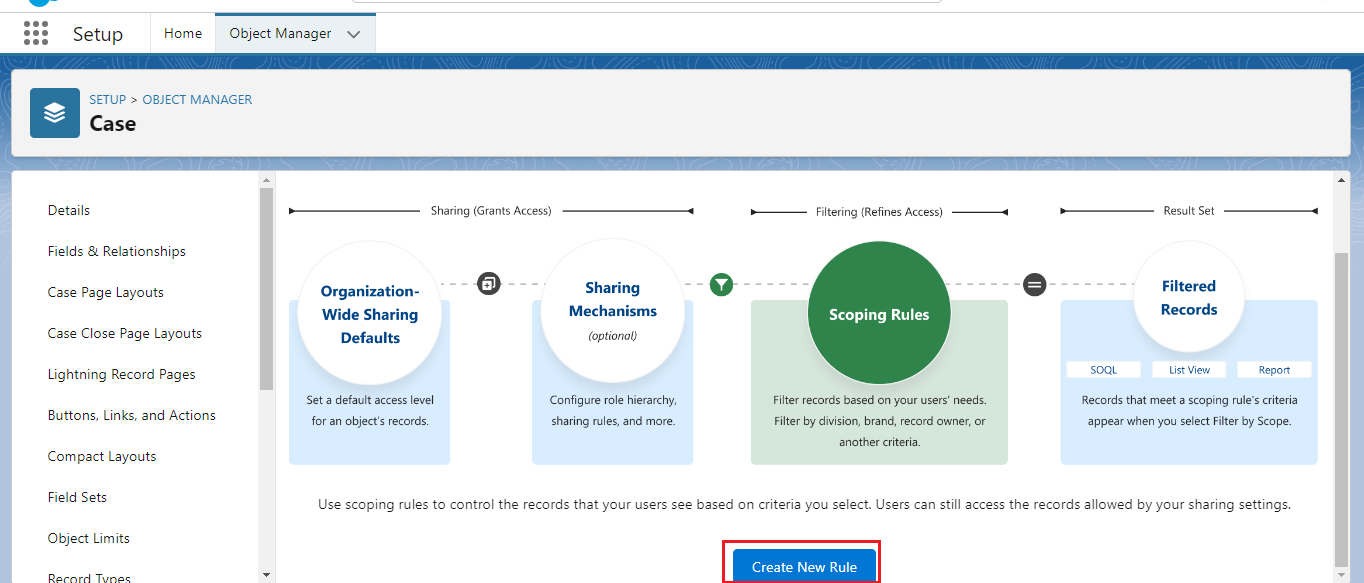The height and width of the screenshot is (583, 1364).
Task: Open the App Launcher grid icon
Action: [35, 33]
